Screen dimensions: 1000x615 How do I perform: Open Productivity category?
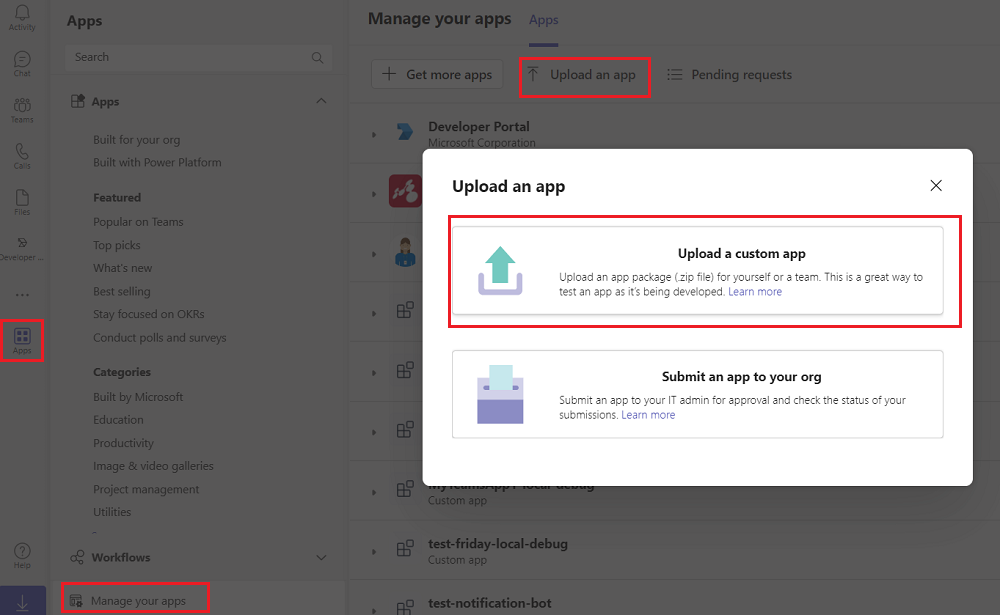(123, 443)
